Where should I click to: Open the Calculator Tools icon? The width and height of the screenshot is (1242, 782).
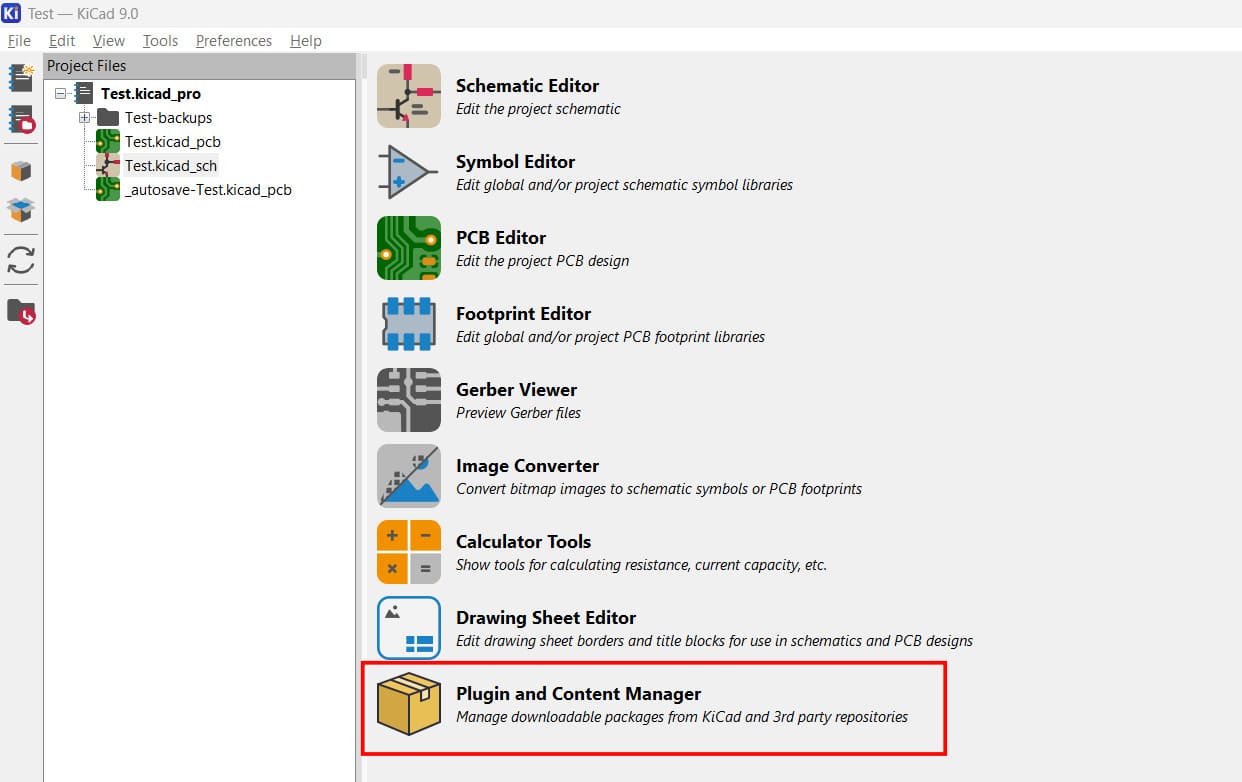pos(409,552)
